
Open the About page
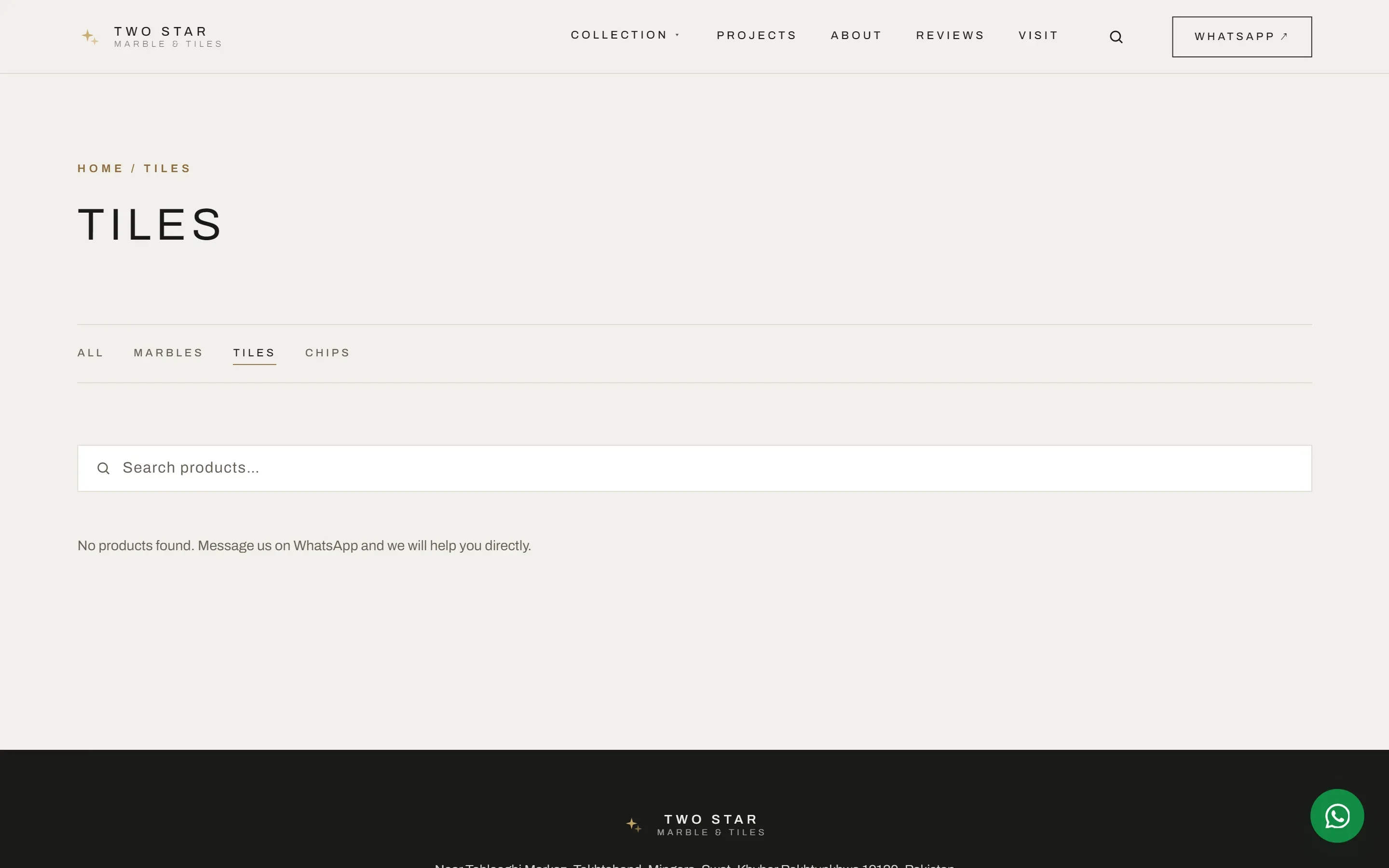point(857,36)
